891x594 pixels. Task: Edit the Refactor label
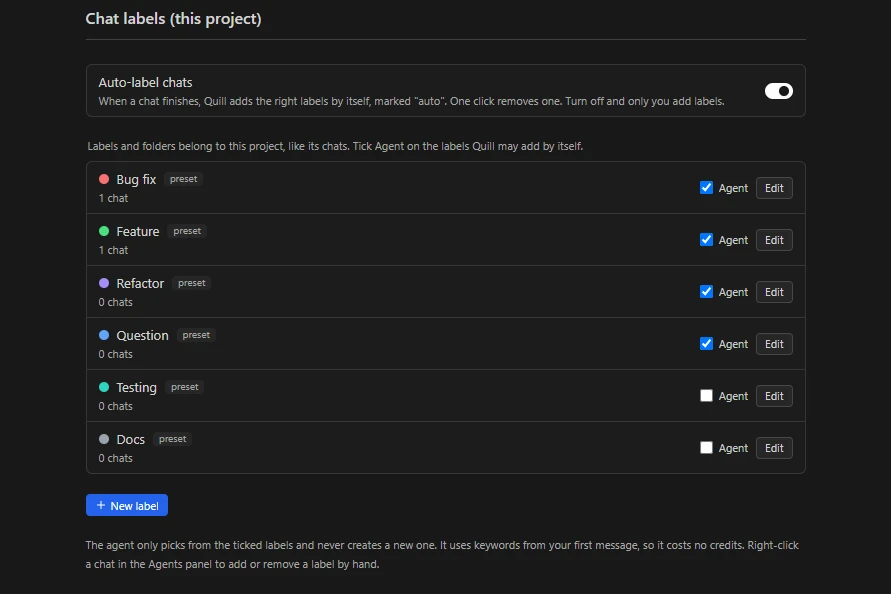click(774, 292)
